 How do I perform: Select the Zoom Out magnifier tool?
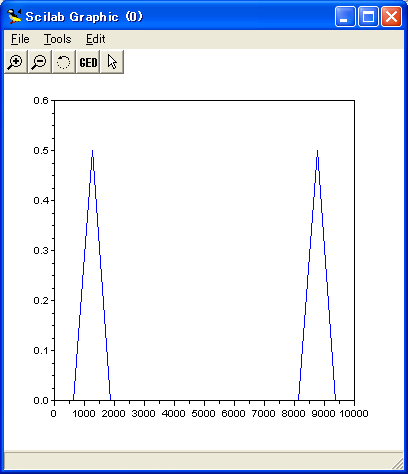[40, 62]
